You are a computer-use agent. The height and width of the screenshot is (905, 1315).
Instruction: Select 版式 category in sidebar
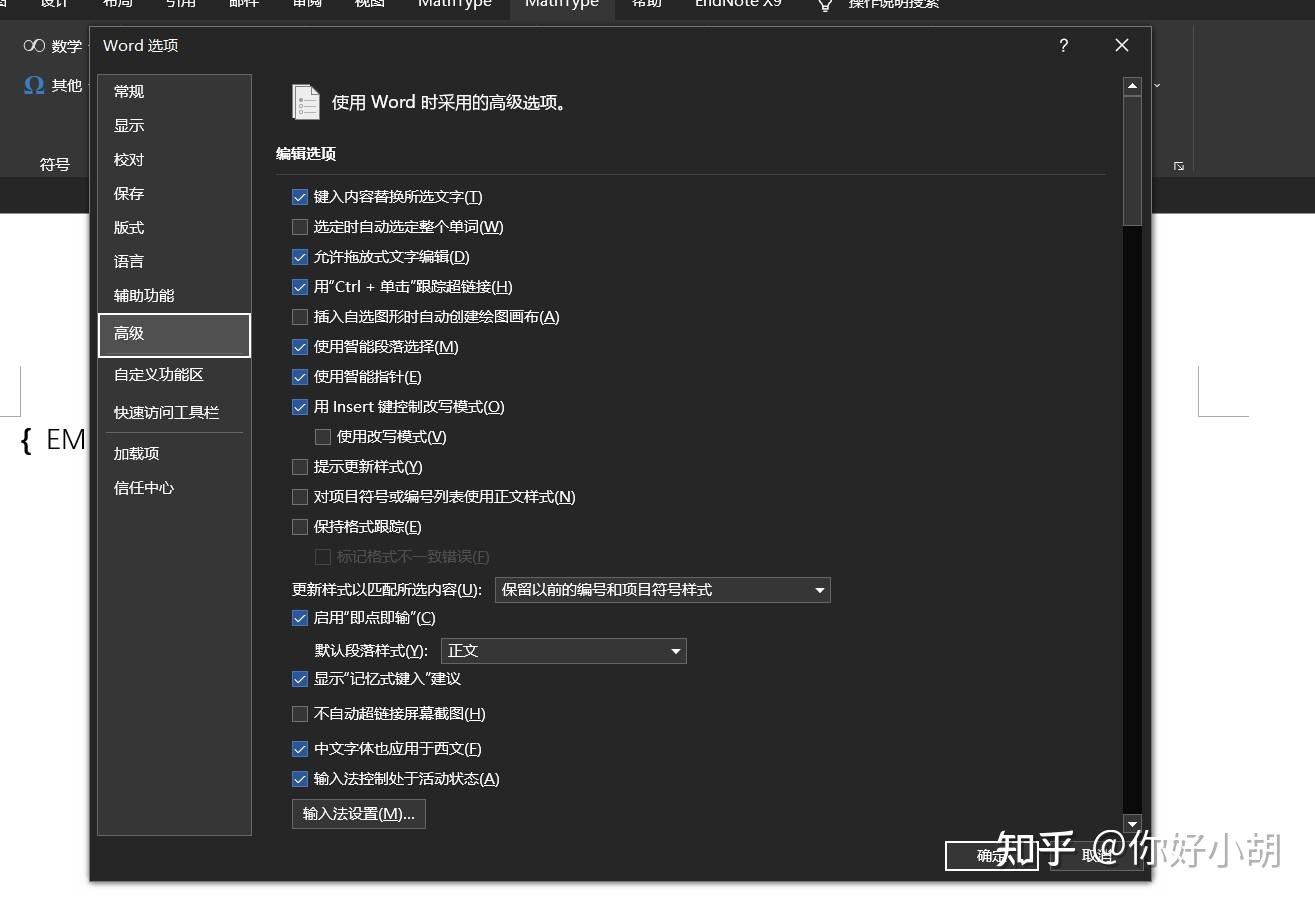pos(174,227)
